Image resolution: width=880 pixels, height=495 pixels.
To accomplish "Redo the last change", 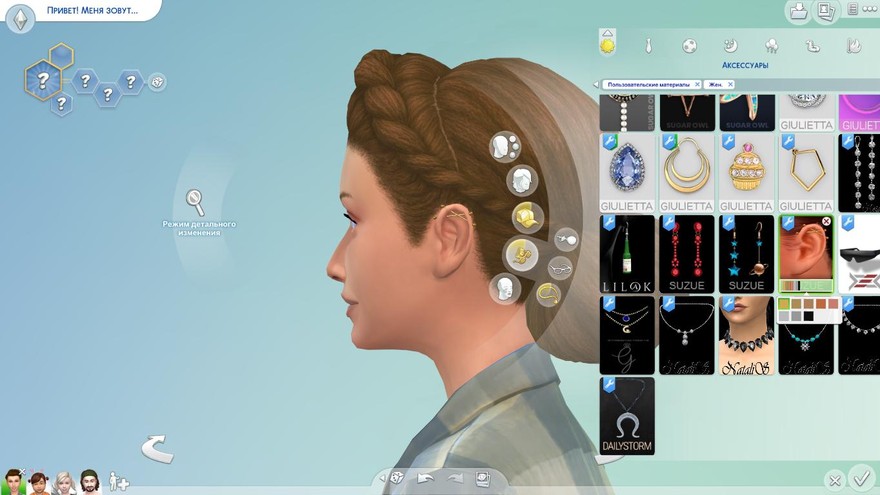I will [455, 478].
